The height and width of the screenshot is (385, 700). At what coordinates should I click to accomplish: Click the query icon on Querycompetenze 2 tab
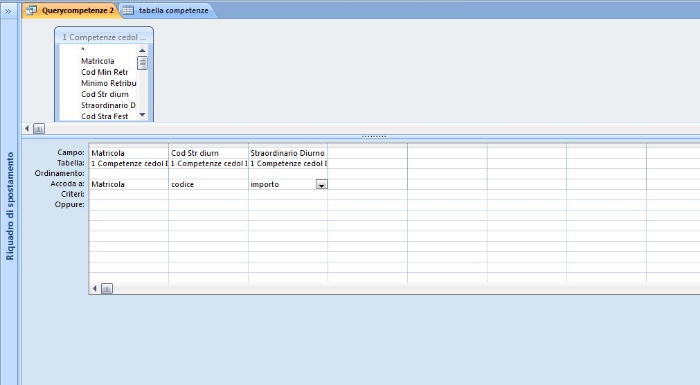pyautogui.click(x=31, y=10)
